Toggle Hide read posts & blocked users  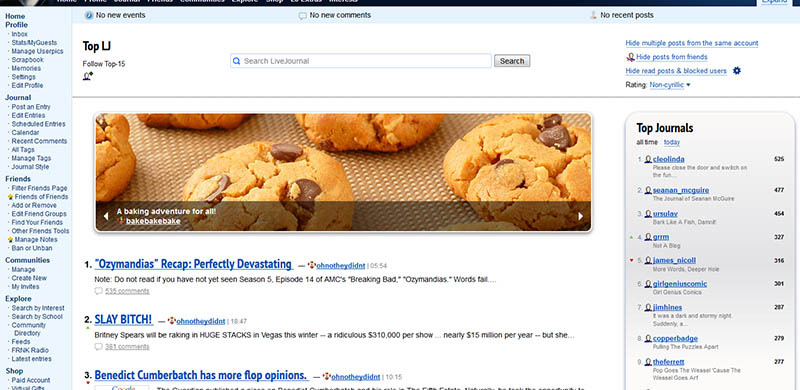click(676, 71)
